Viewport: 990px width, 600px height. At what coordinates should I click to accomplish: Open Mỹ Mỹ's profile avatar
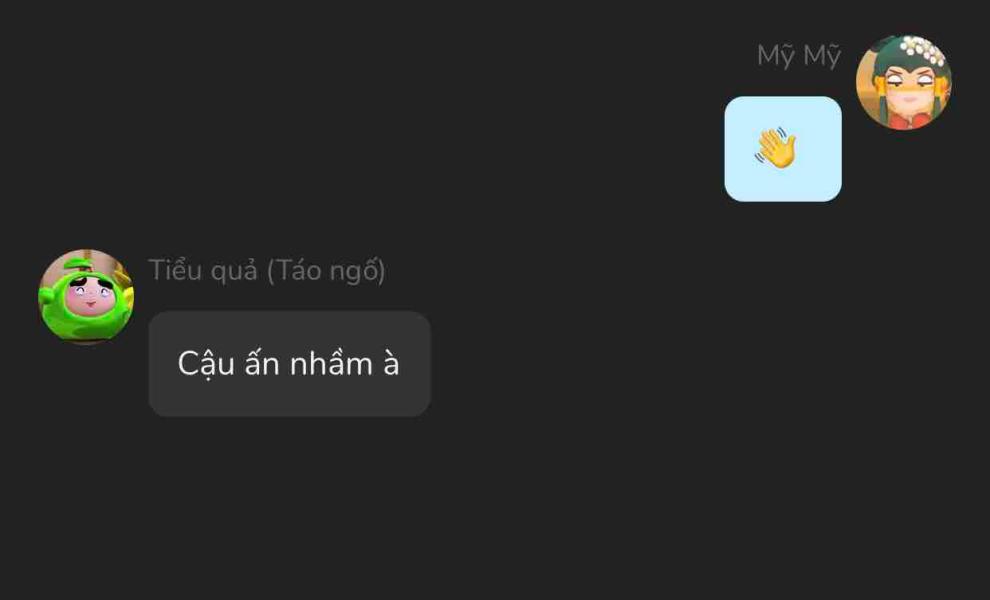[x=903, y=82]
